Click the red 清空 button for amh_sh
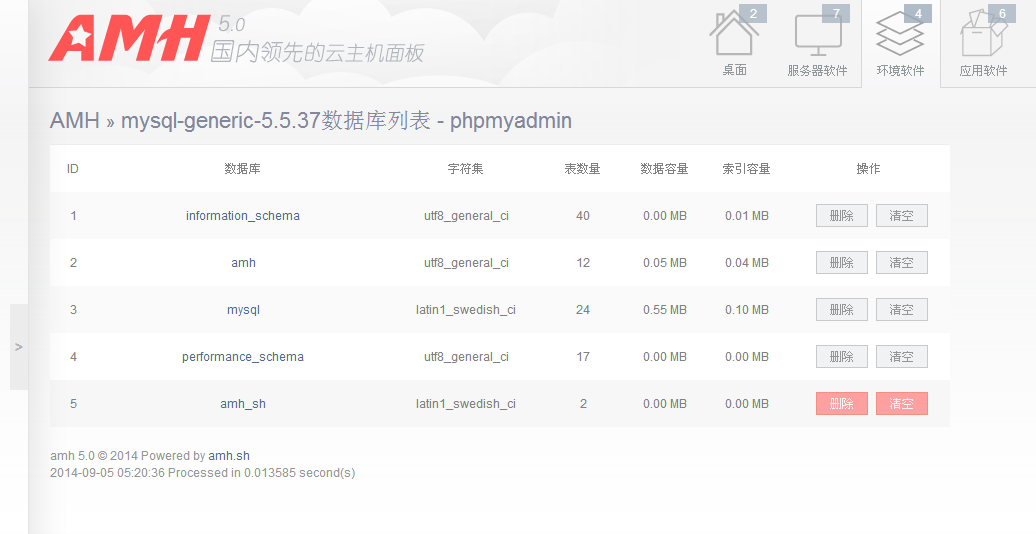1036x534 pixels. pyautogui.click(x=902, y=404)
